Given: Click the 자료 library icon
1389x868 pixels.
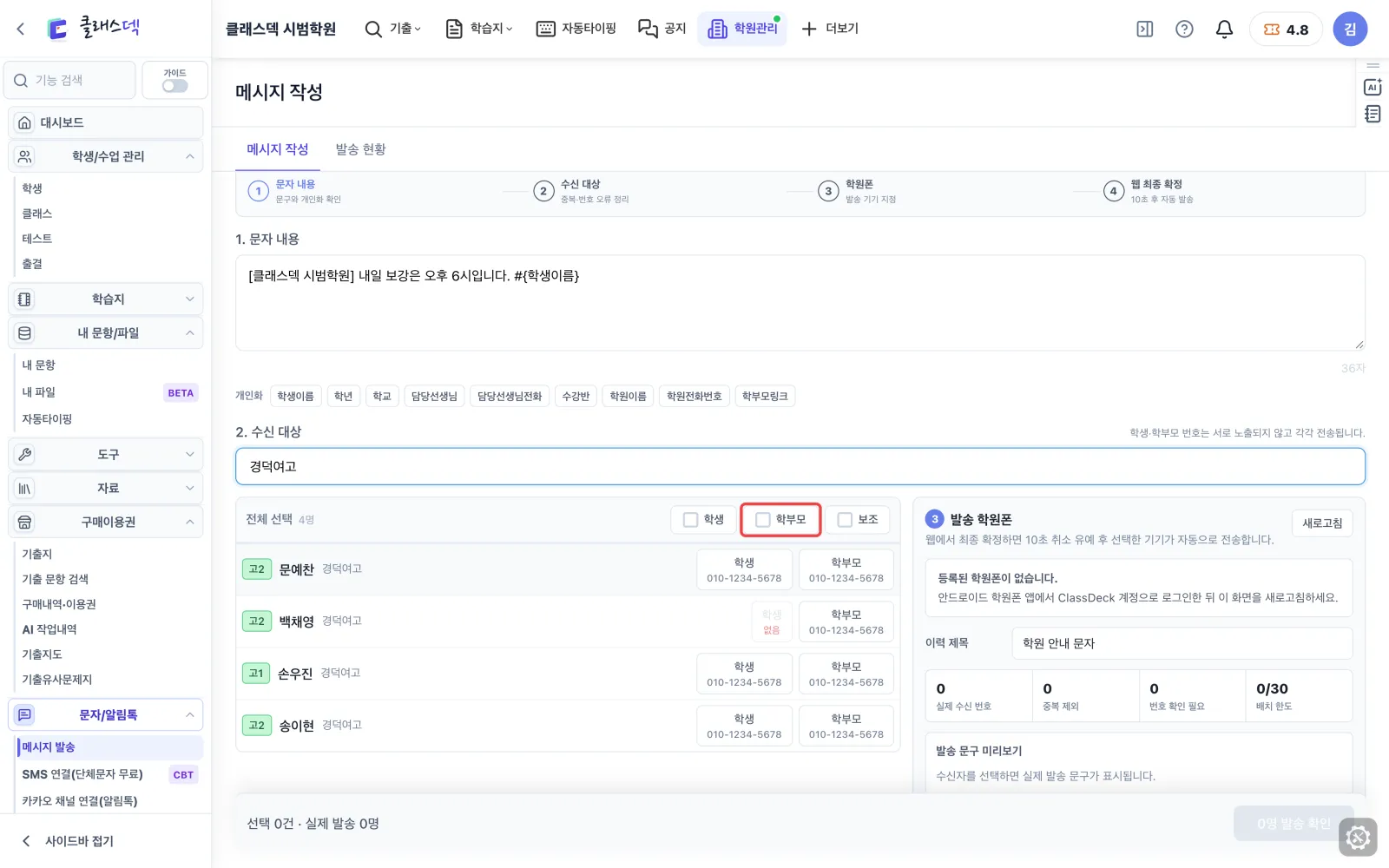Looking at the screenshot, I should coord(24,488).
